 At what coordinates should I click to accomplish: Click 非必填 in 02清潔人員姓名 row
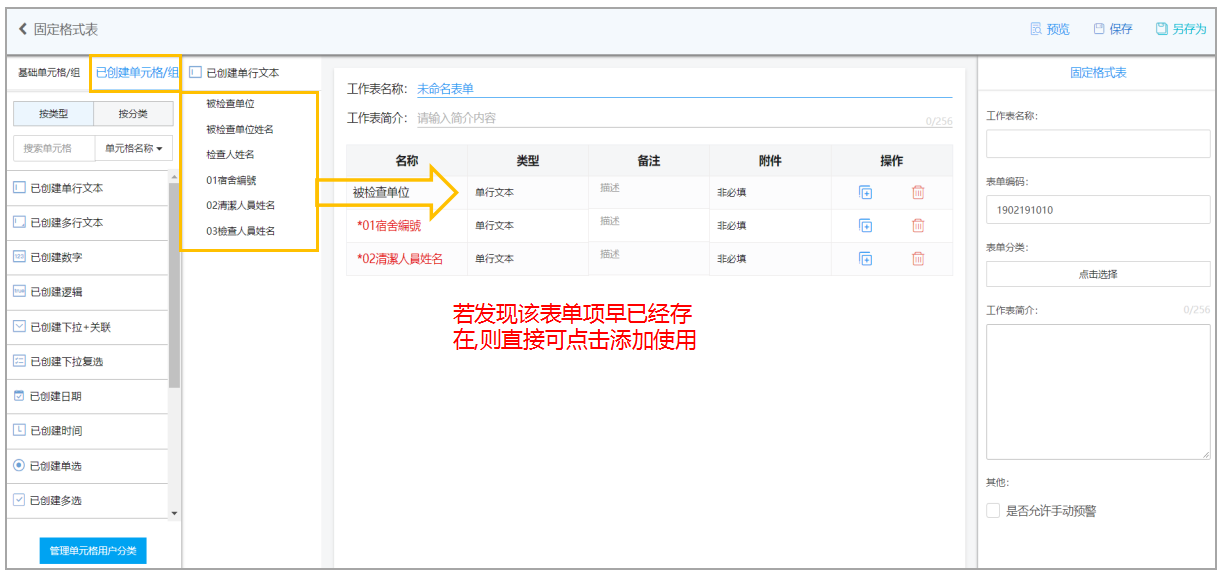click(x=732, y=258)
